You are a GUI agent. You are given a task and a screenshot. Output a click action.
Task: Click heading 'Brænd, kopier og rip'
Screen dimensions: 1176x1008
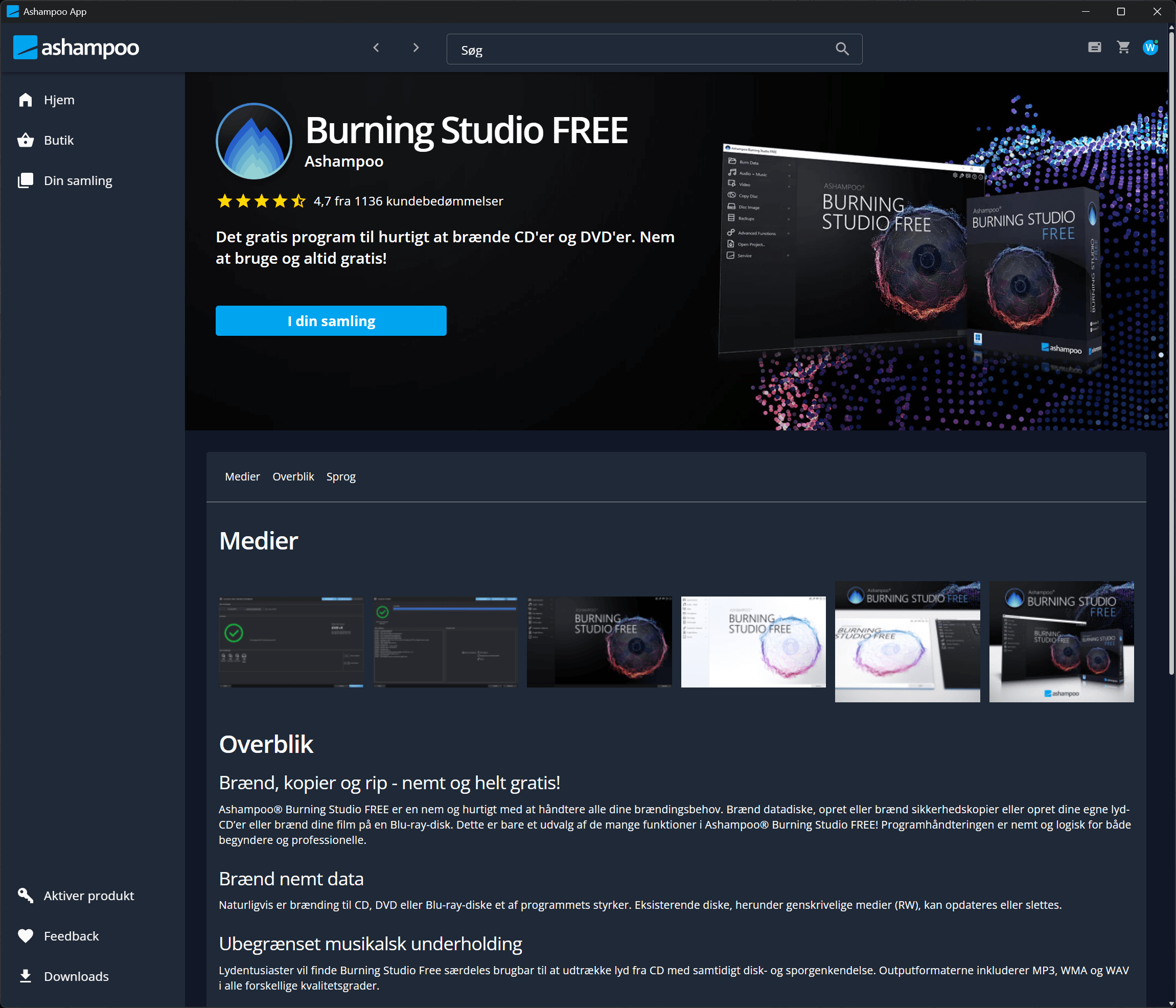pyautogui.click(x=389, y=783)
